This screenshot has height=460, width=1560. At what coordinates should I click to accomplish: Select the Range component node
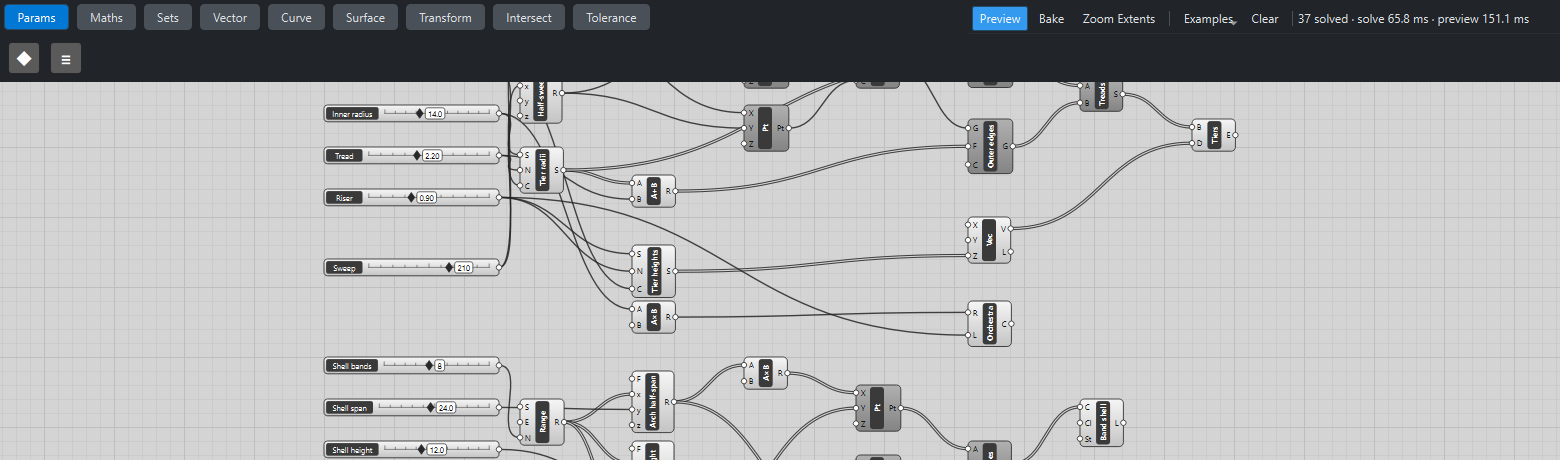tap(541, 422)
